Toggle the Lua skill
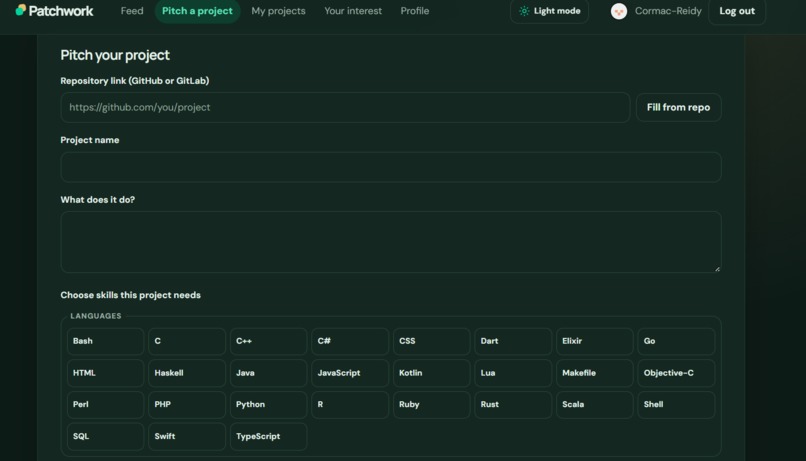 tap(513, 373)
